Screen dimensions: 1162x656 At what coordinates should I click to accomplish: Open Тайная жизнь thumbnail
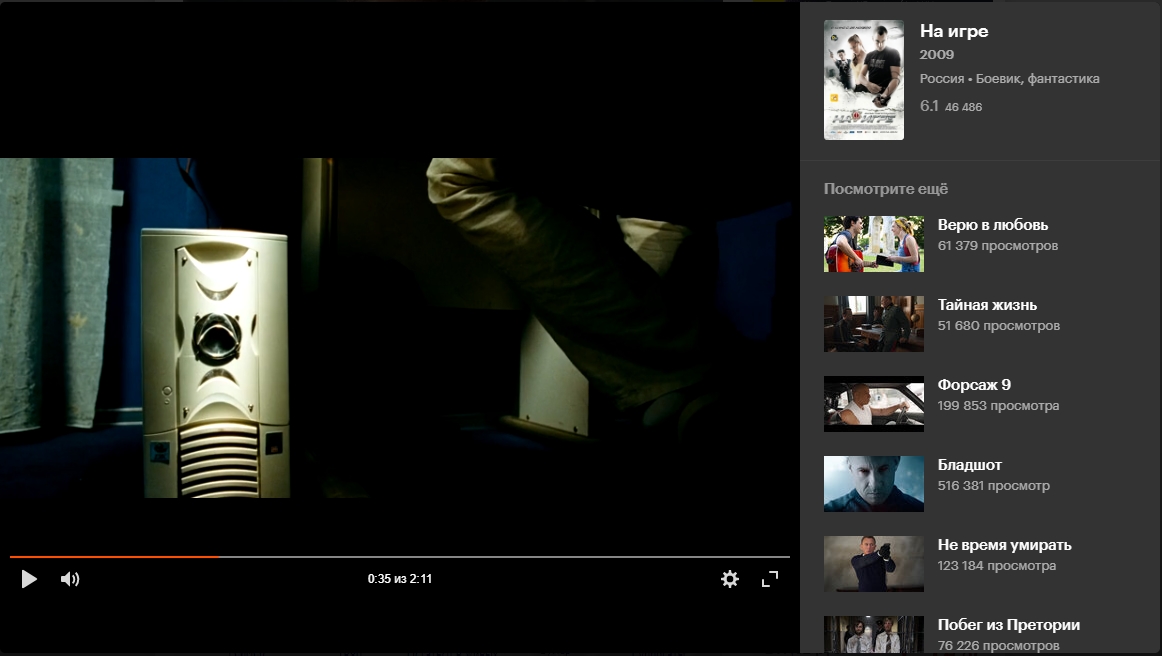(874, 324)
